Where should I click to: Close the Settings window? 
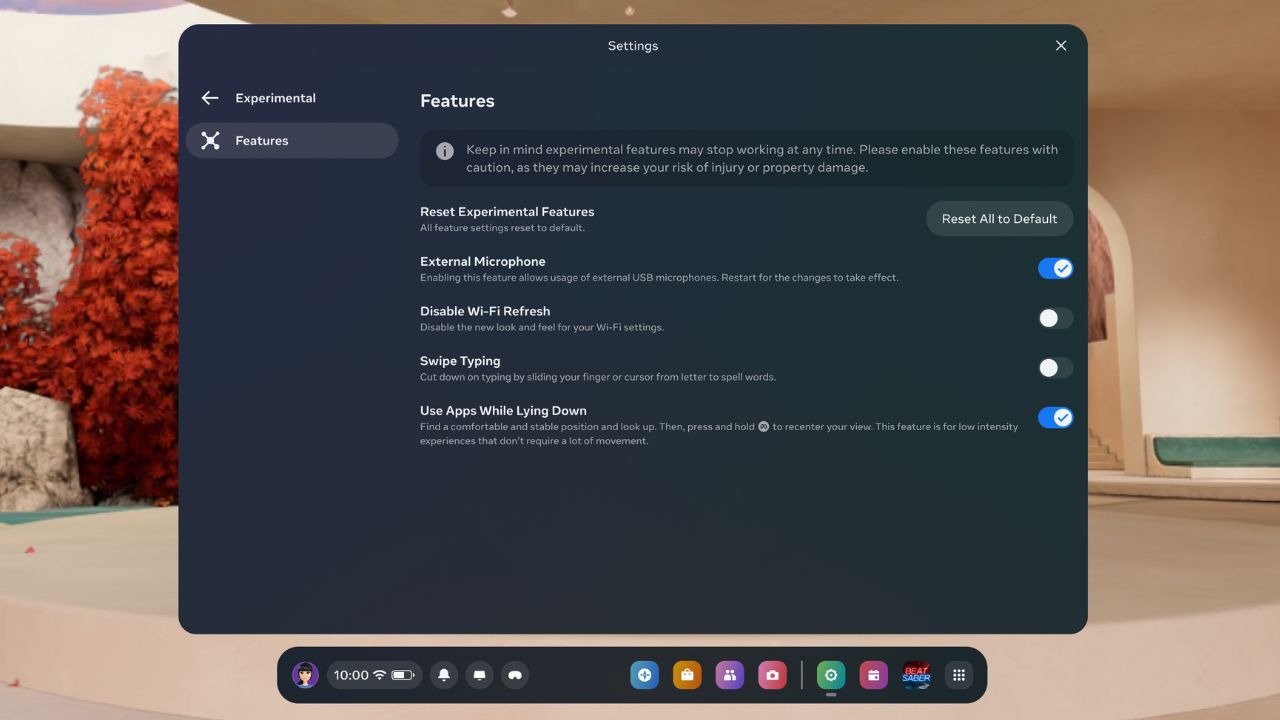point(1061,46)
